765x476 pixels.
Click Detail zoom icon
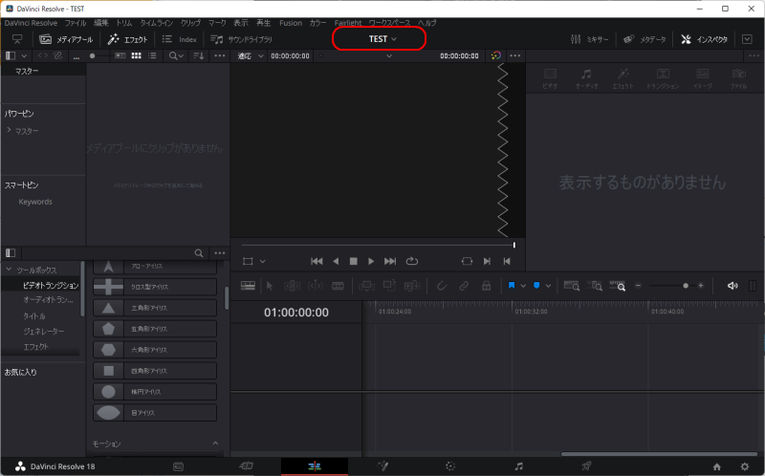[594, 286]
